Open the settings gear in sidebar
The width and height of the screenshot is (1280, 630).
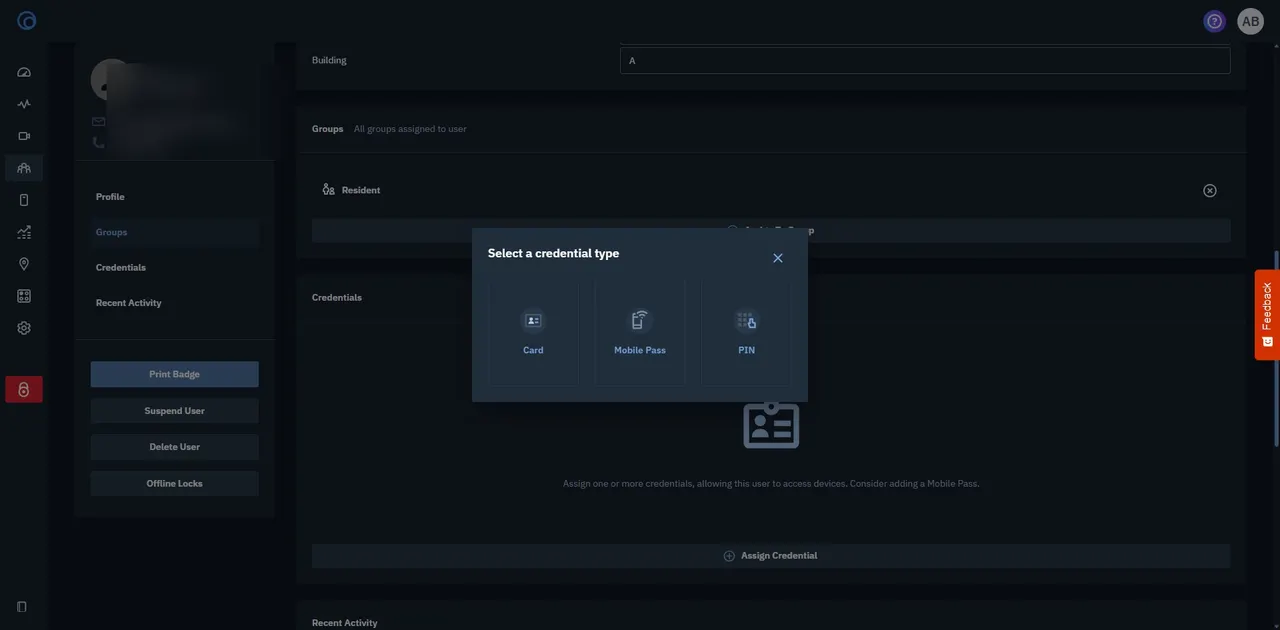click(x=24, y=328)
